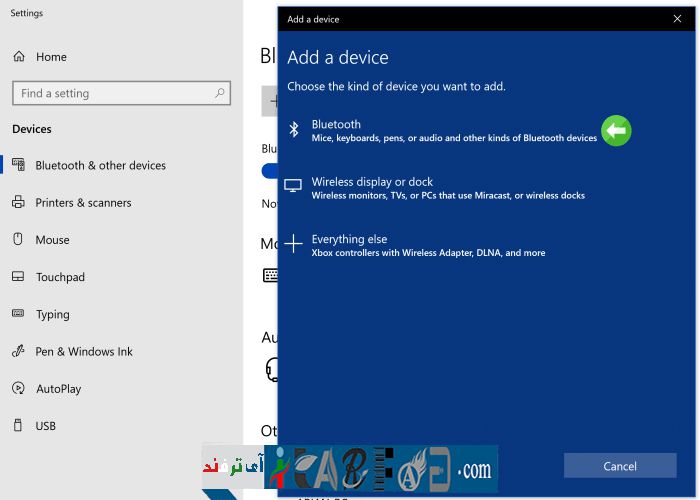Click the Bluetooth symbol icon in dialog
This screenshot has height=500, width=700.
(294, 129)
